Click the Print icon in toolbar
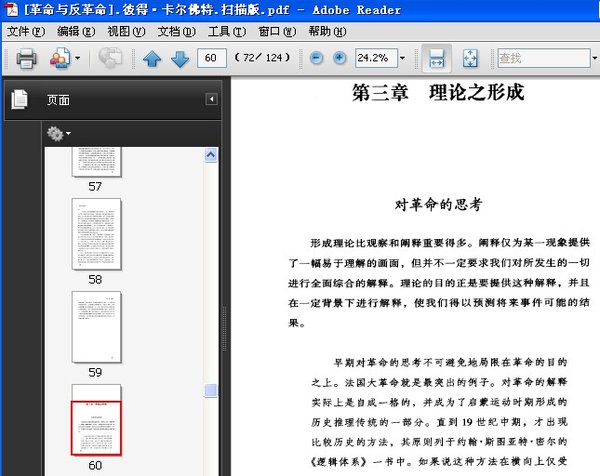 pyautogui.click(x=27, y=59)
